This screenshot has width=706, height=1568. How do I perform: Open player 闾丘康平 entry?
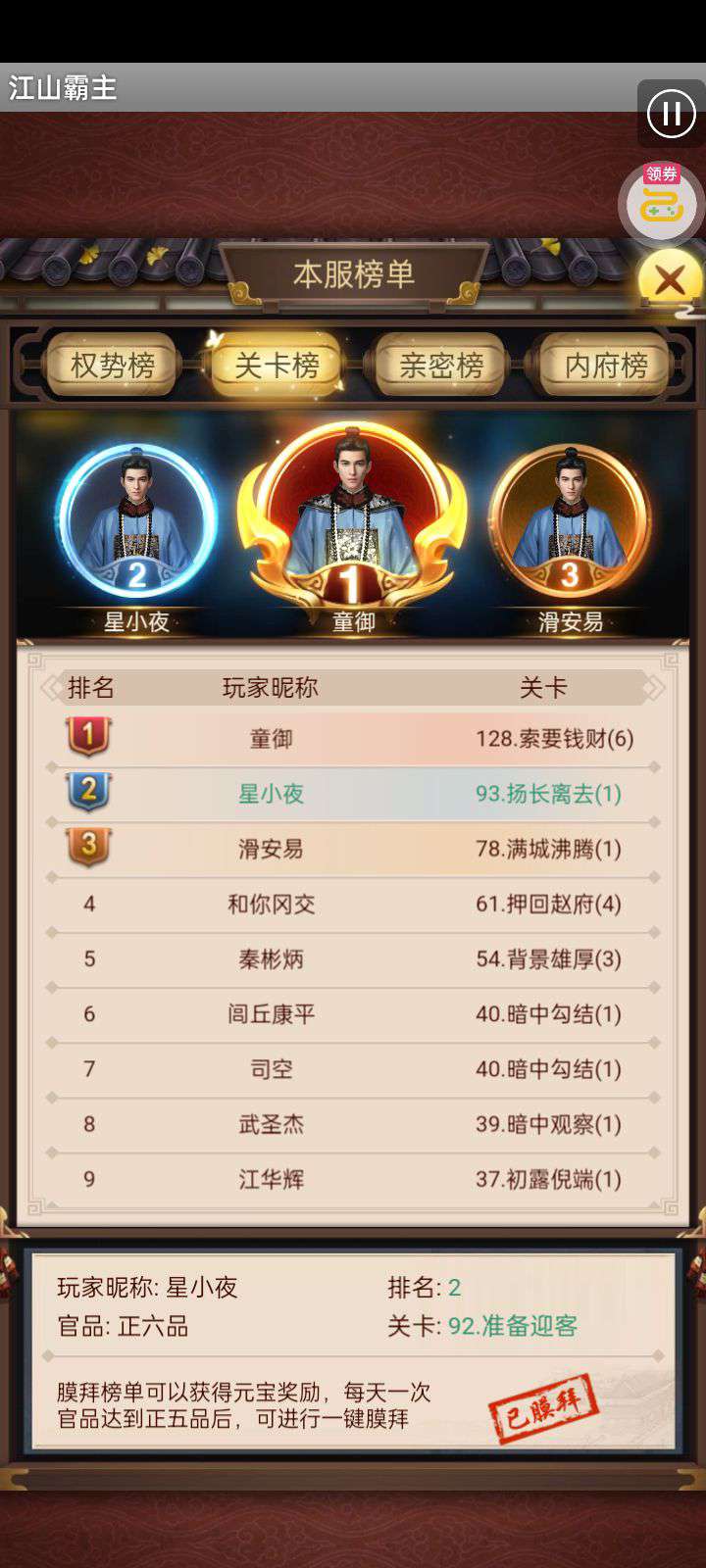click(353, 1013)
